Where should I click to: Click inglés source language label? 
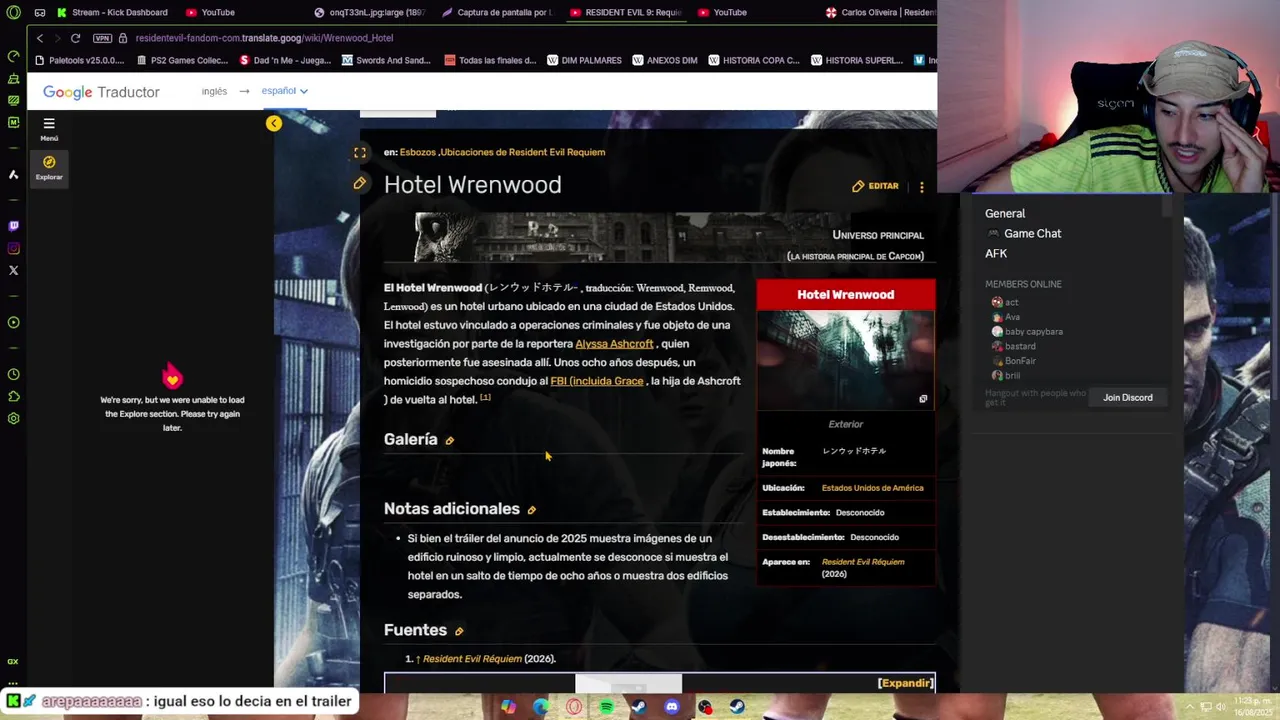point(214,91)
